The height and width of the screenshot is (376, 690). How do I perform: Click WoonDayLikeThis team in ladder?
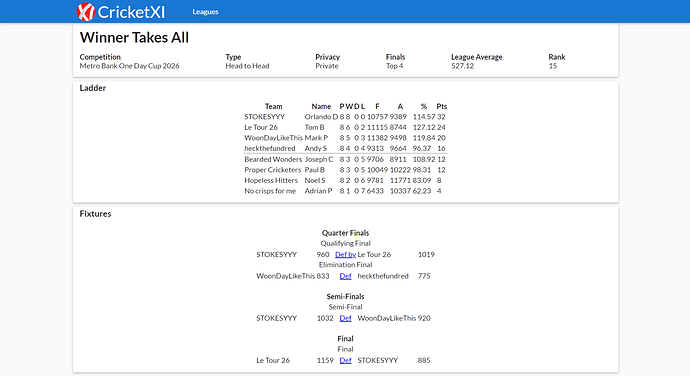coord(273,138)
